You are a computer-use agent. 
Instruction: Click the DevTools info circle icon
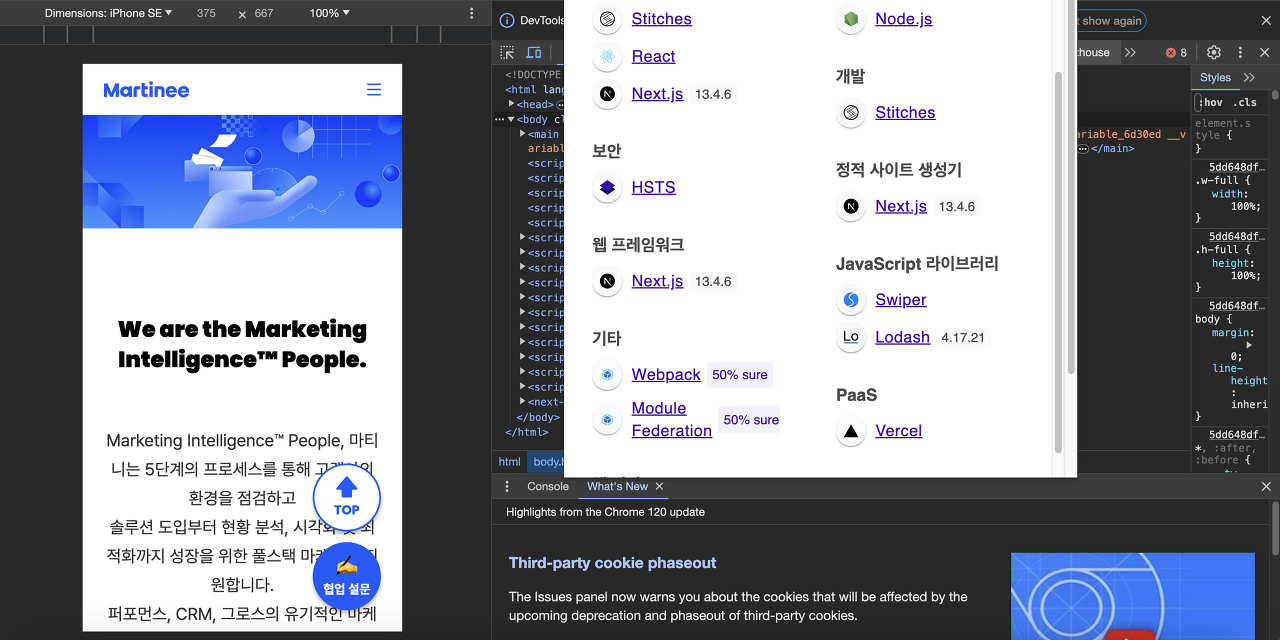507,20
